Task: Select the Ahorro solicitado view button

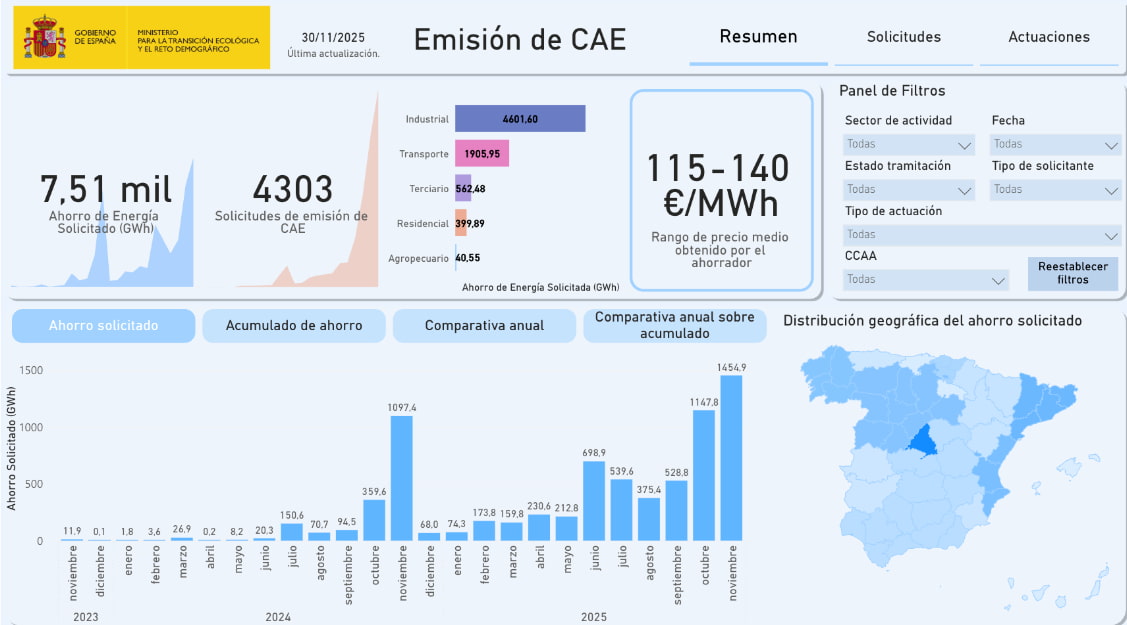Action: pyautogui.click(x=103, y=326)
